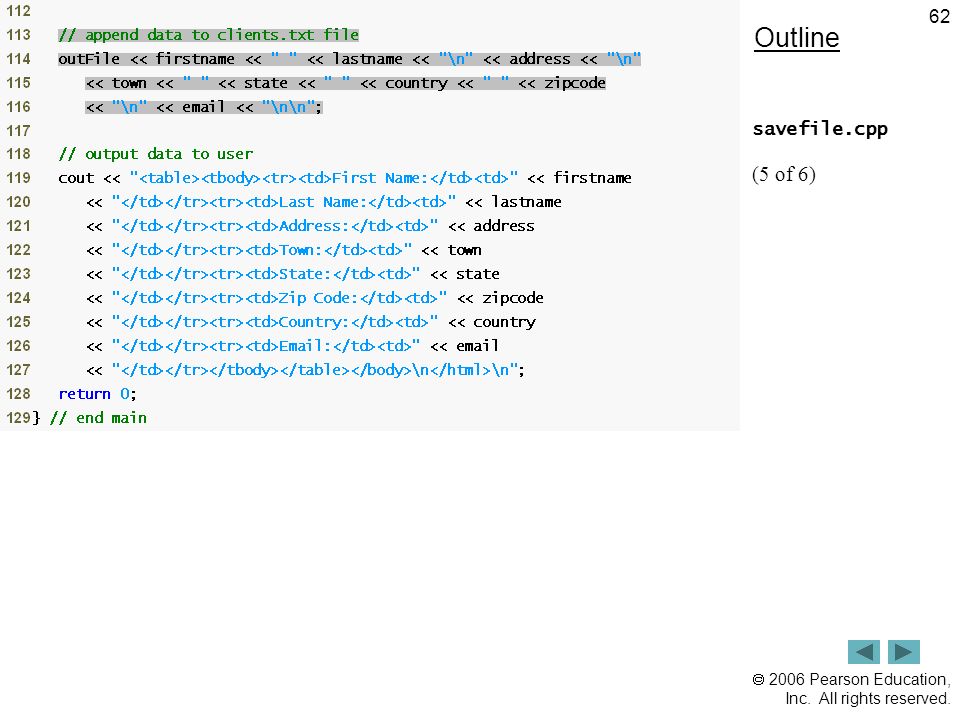Click the Town line 122

(283, 250)
